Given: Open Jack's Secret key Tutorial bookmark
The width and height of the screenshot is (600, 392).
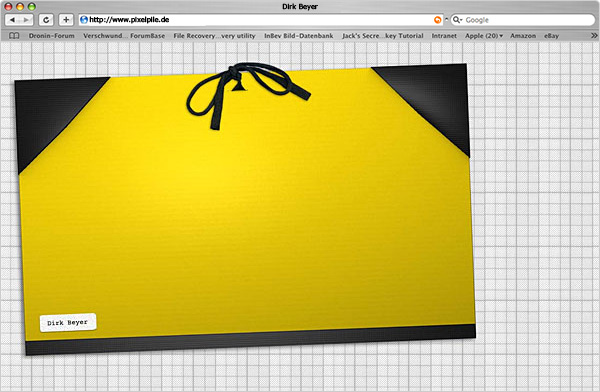Looking at the screenshot, I should click(x=383, y=36).
